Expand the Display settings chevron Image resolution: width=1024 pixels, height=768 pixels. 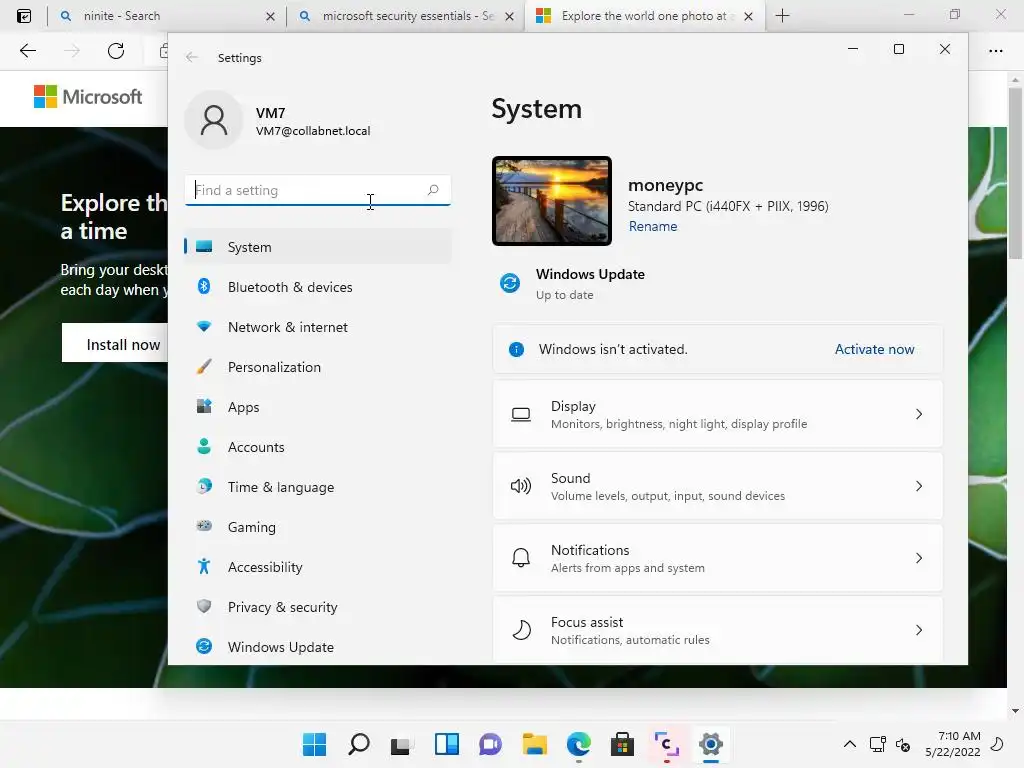pos(919,414)
